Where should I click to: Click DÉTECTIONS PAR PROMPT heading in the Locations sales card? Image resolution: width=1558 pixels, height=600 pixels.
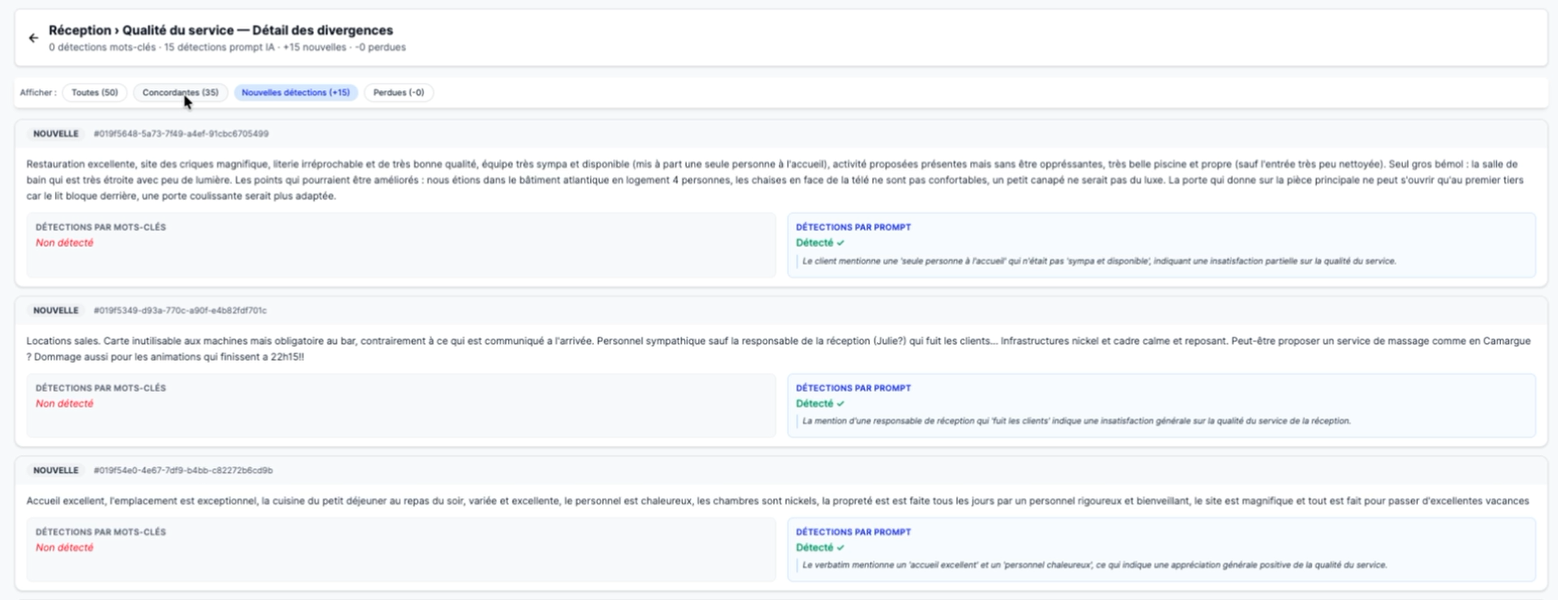point(853,388)
